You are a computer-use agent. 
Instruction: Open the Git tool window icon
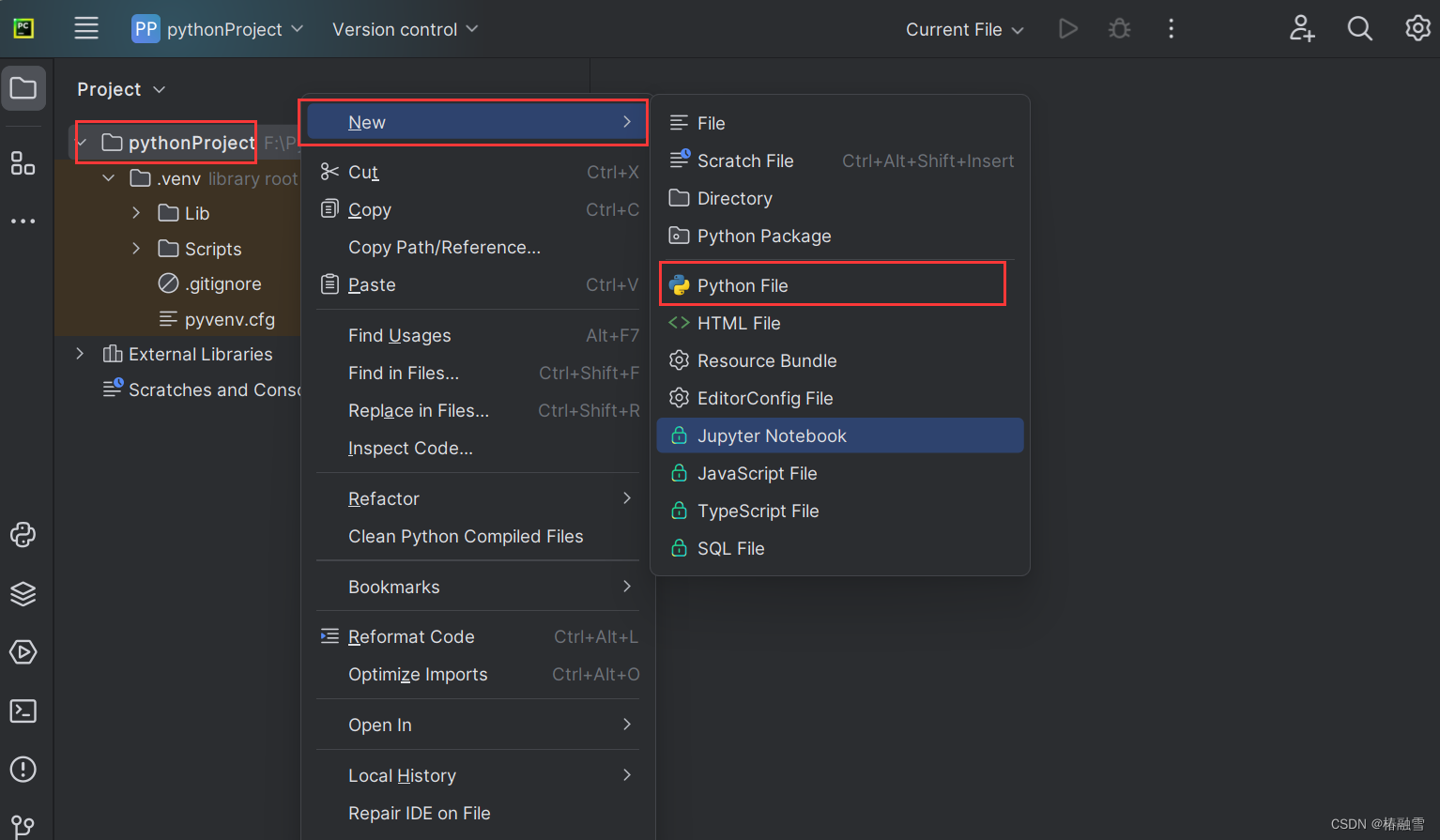(x=23, y=827)
